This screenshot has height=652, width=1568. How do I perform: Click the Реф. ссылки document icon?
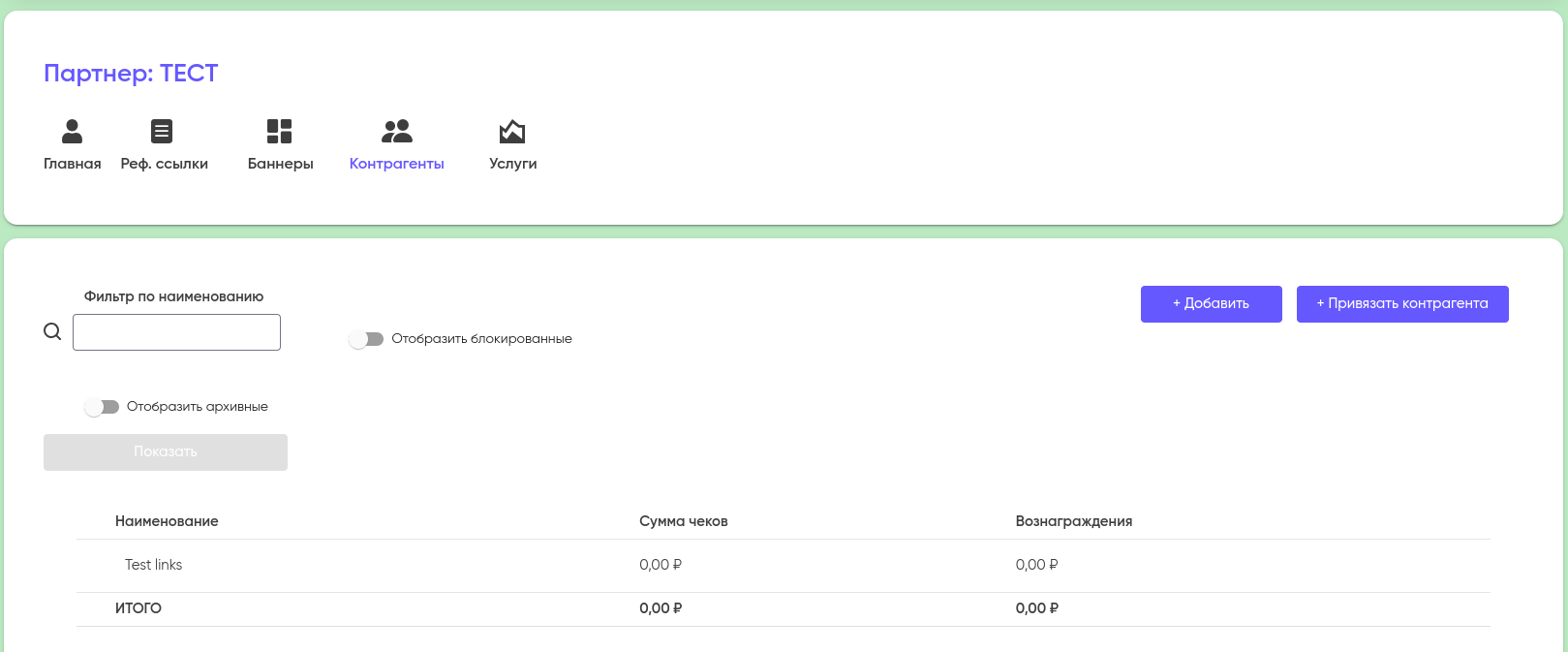[x=162, y=131]
